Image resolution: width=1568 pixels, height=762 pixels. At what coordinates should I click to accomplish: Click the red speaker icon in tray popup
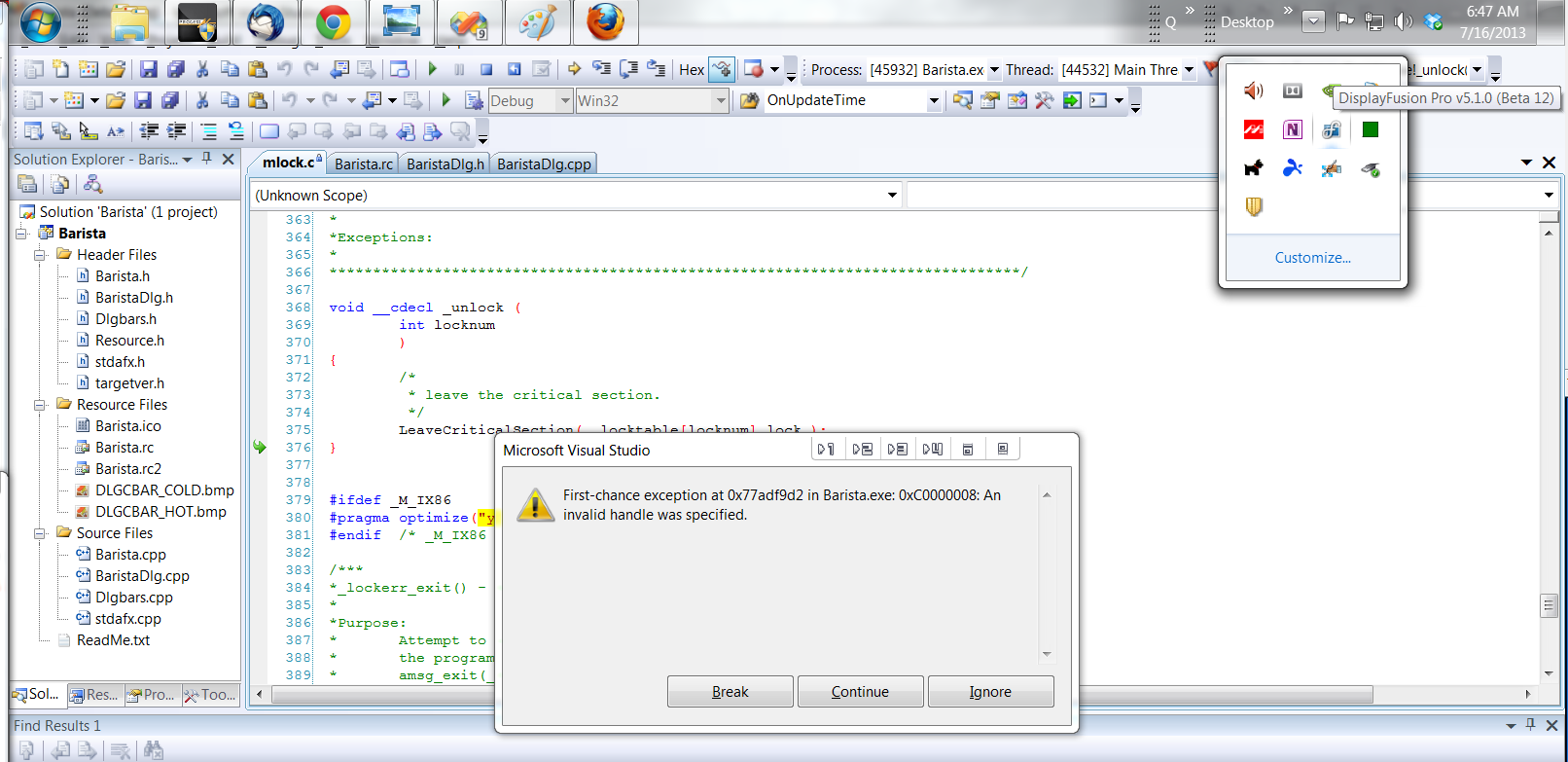1253,91
